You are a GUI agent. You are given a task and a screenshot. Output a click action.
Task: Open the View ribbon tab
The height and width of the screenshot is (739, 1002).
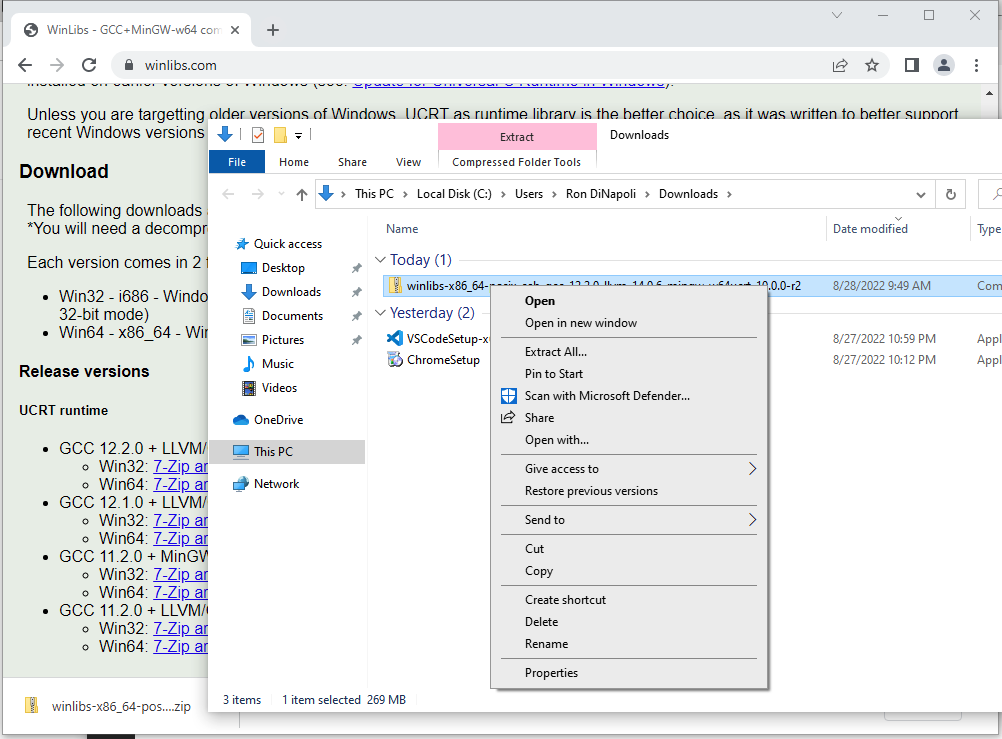click(x=408, y=162)
